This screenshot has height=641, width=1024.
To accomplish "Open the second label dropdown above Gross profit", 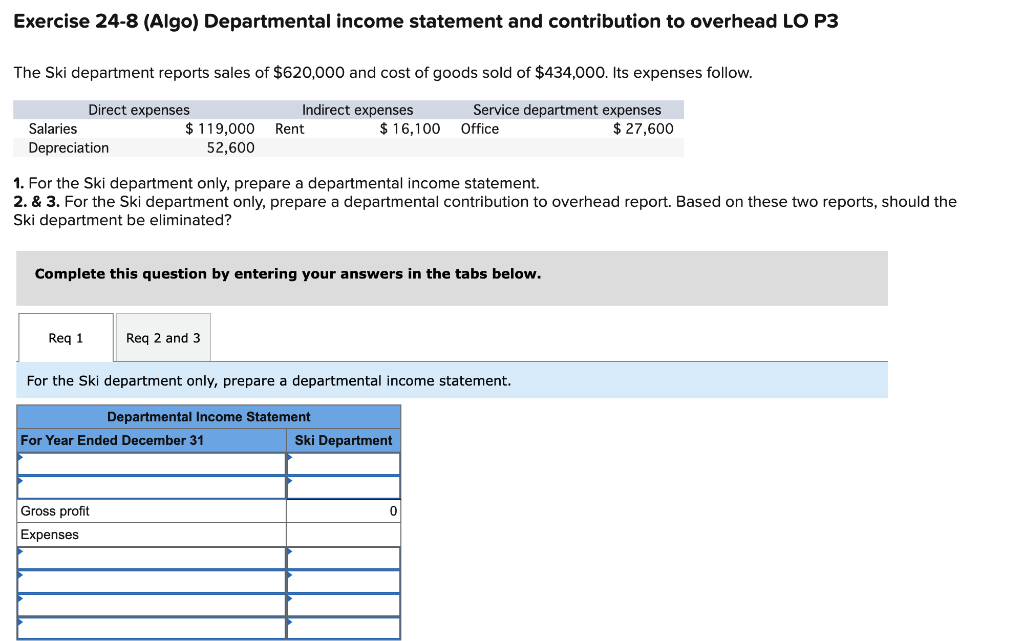I will [152, 488].
